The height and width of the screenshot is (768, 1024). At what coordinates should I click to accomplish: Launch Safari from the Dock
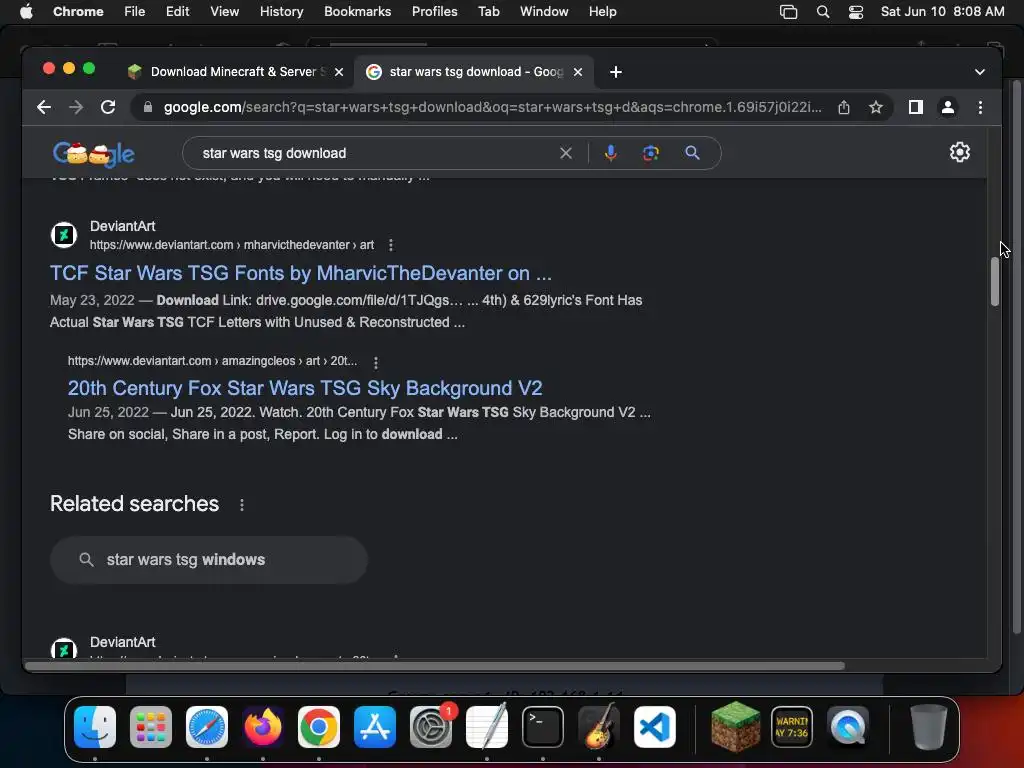click(206, 727)
